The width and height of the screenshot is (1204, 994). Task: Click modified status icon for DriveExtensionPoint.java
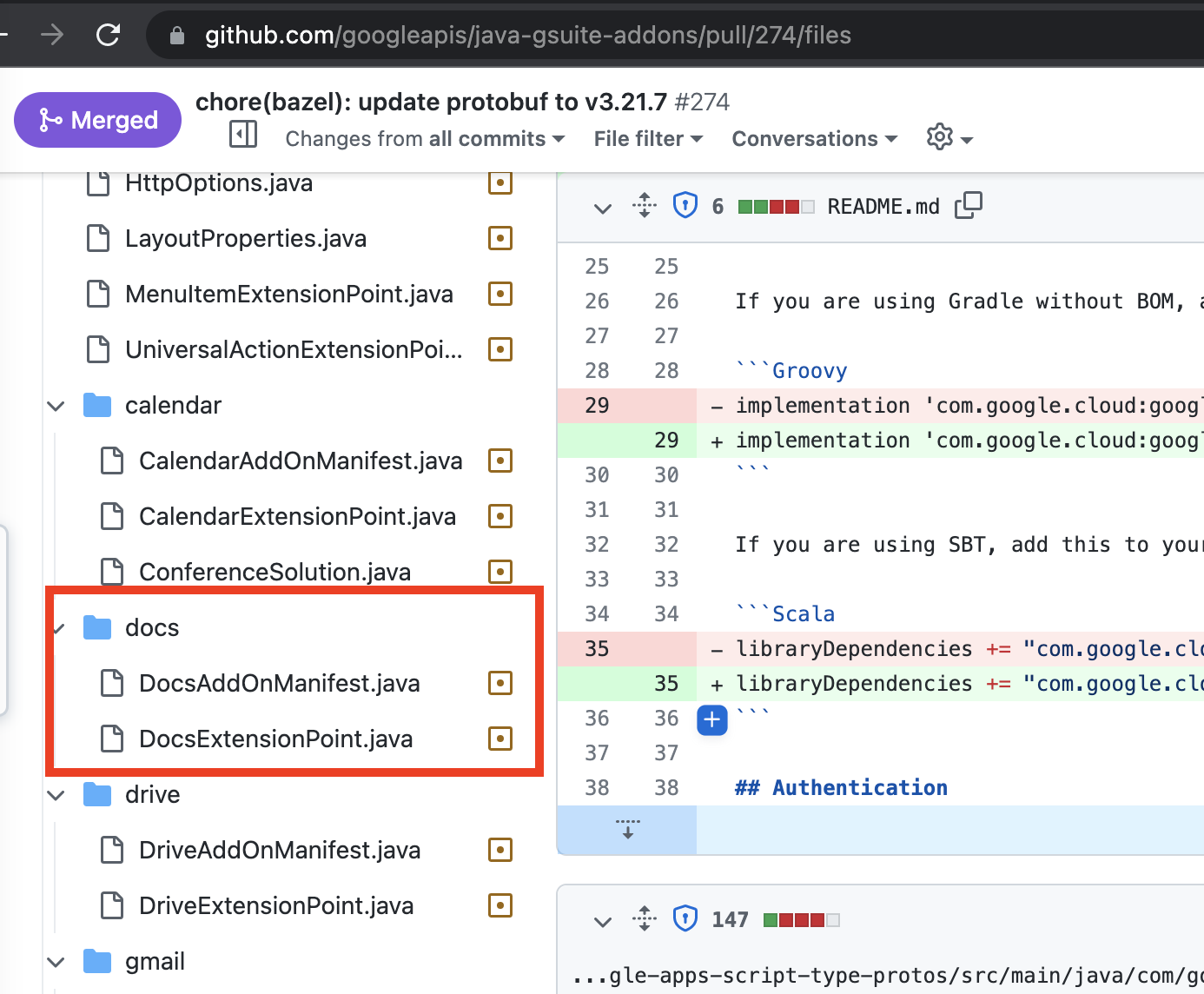pyautogui.click(x=500, y=905)
